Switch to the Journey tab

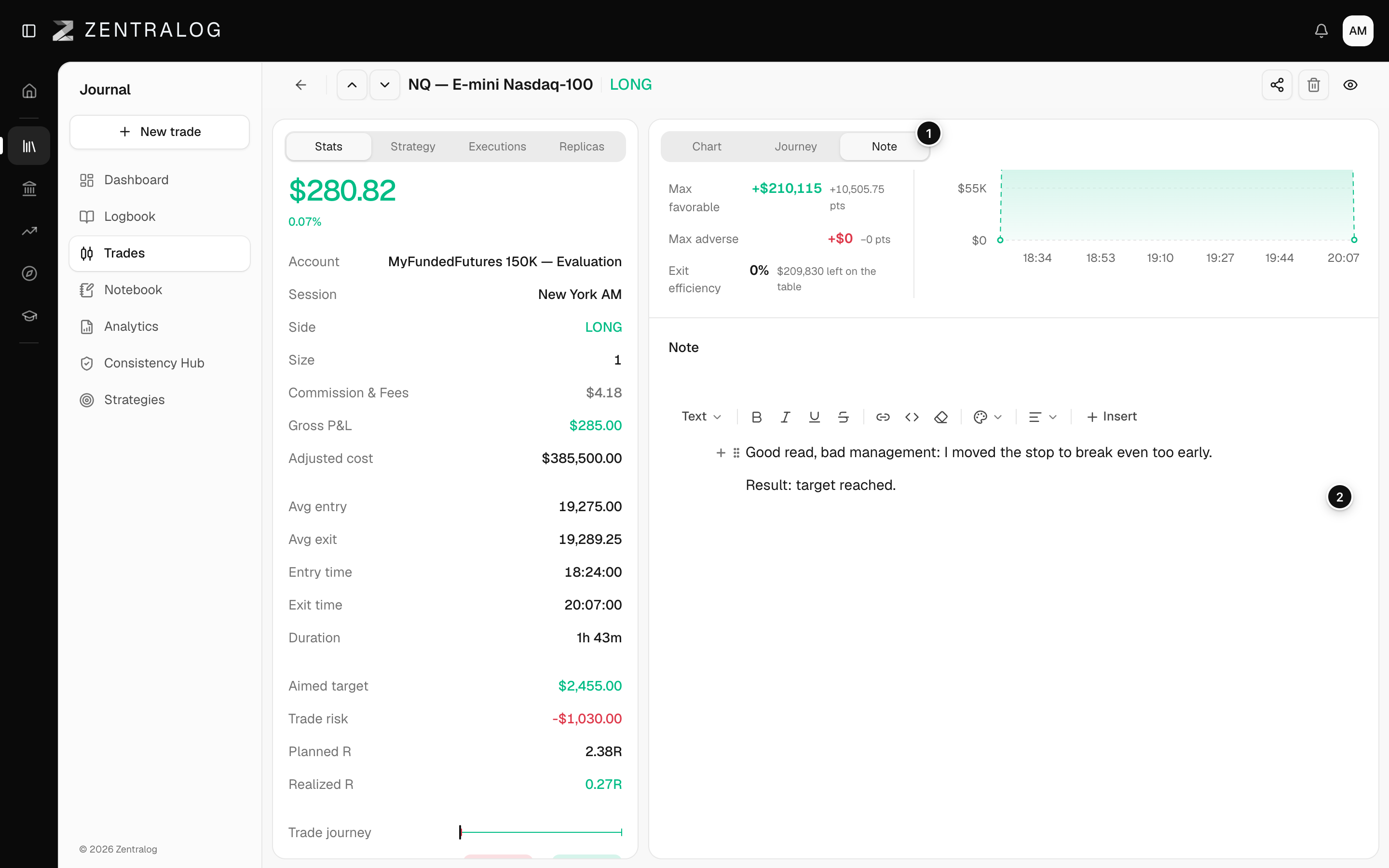[x=795, y=147]
